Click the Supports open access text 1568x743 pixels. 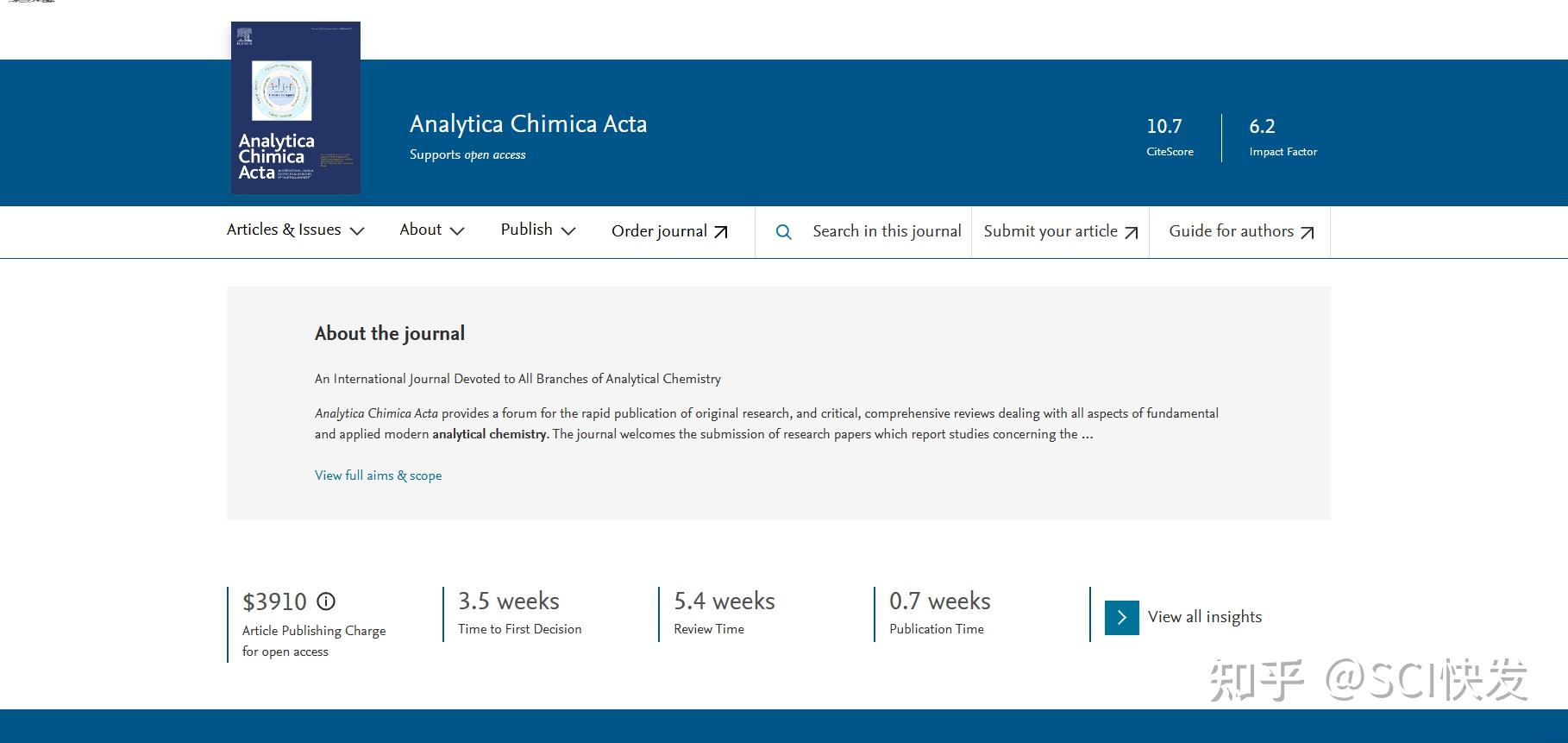[x=467, y=155]
